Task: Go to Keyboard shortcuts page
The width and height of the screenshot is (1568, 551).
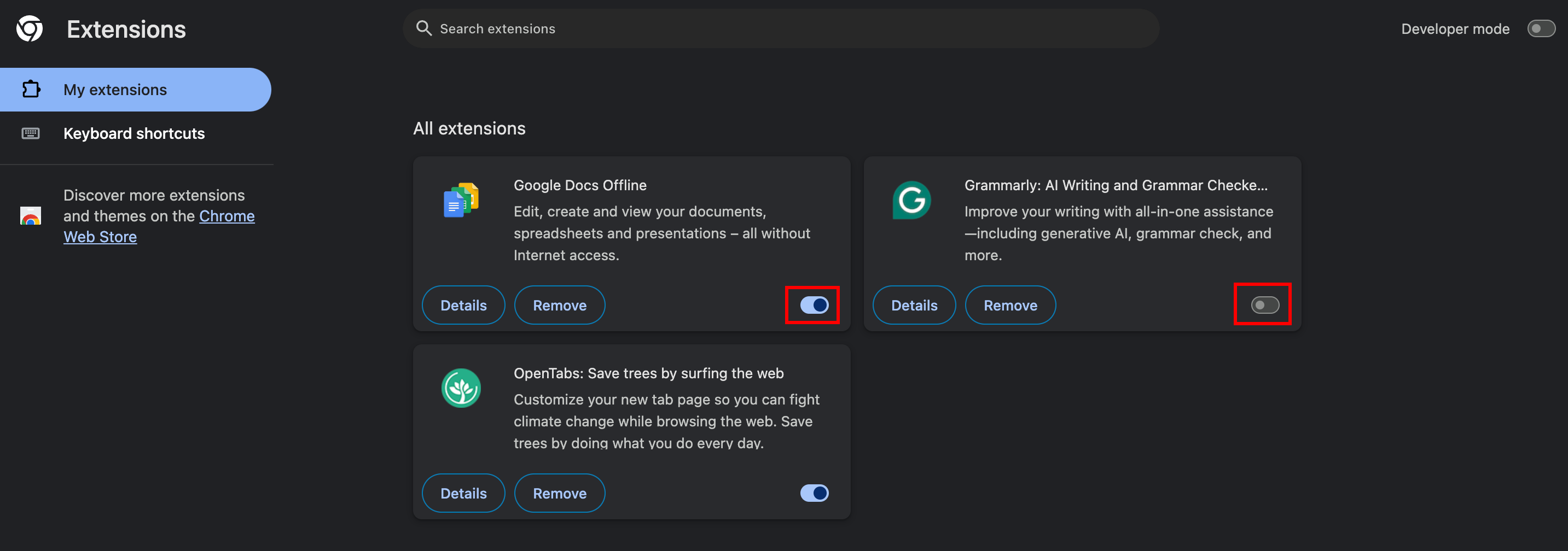Action: (134, 133)
